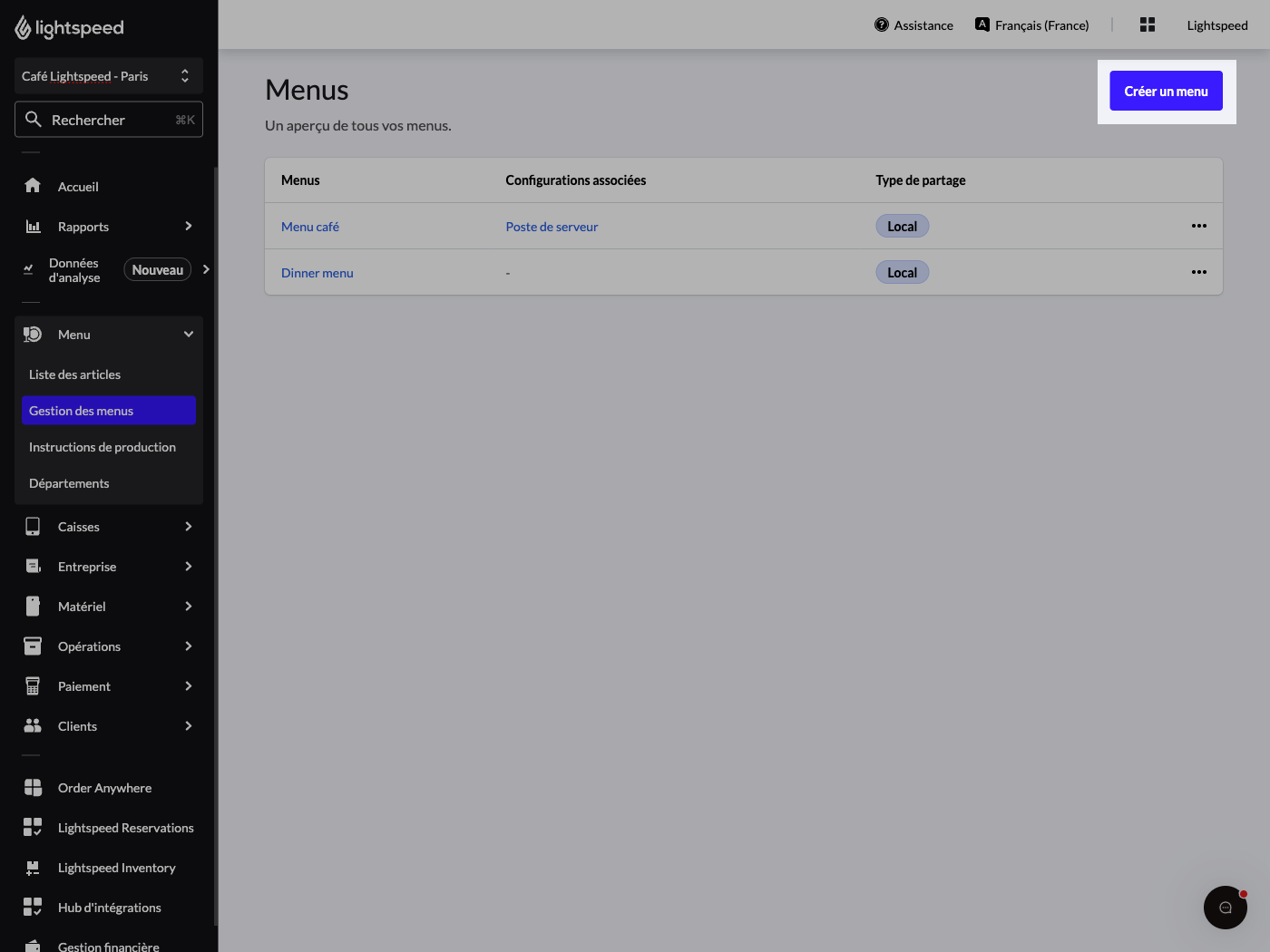Open the Dinner menu link
The width and height of the screenshot is (1270, 952).
[317, 273]
